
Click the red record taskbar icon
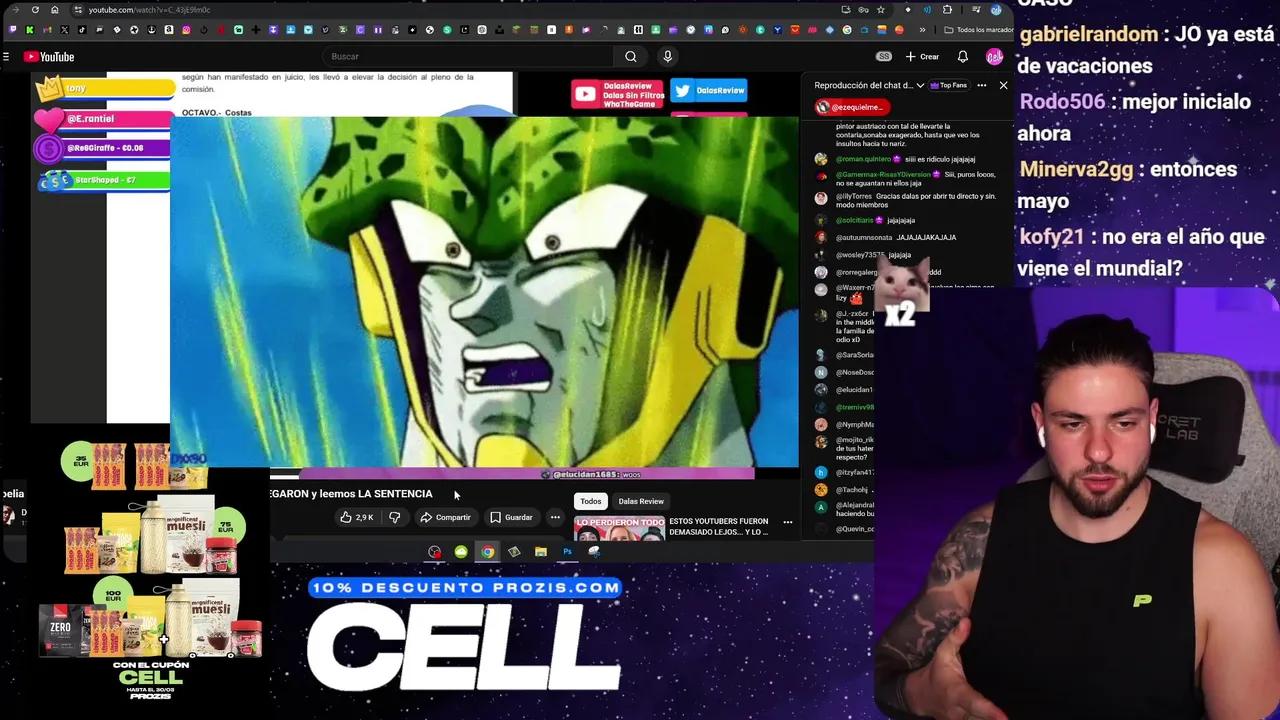434,552
